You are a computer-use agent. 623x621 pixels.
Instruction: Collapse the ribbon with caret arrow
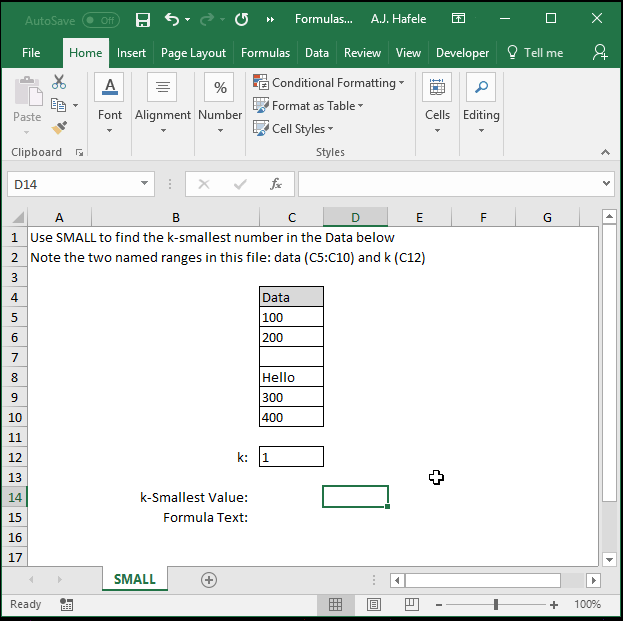pyautogui.click(x=605, y=152)
